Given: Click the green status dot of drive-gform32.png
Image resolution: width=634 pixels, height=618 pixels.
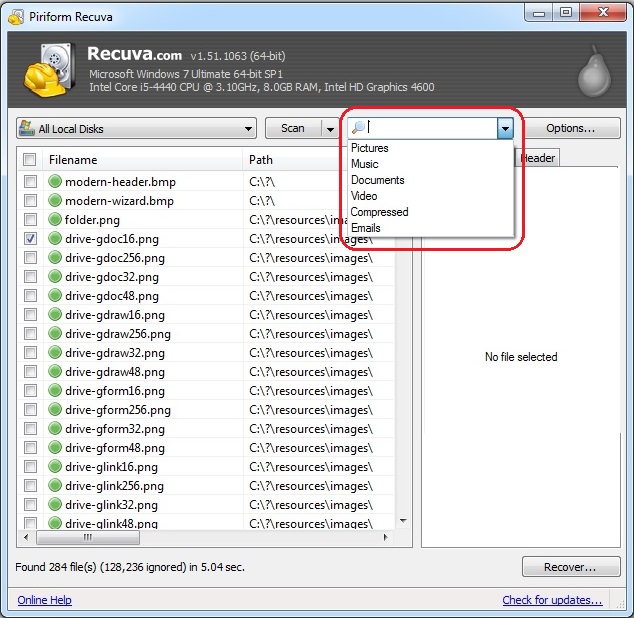Looking at the screenshot, I should (x=55, y=428).
